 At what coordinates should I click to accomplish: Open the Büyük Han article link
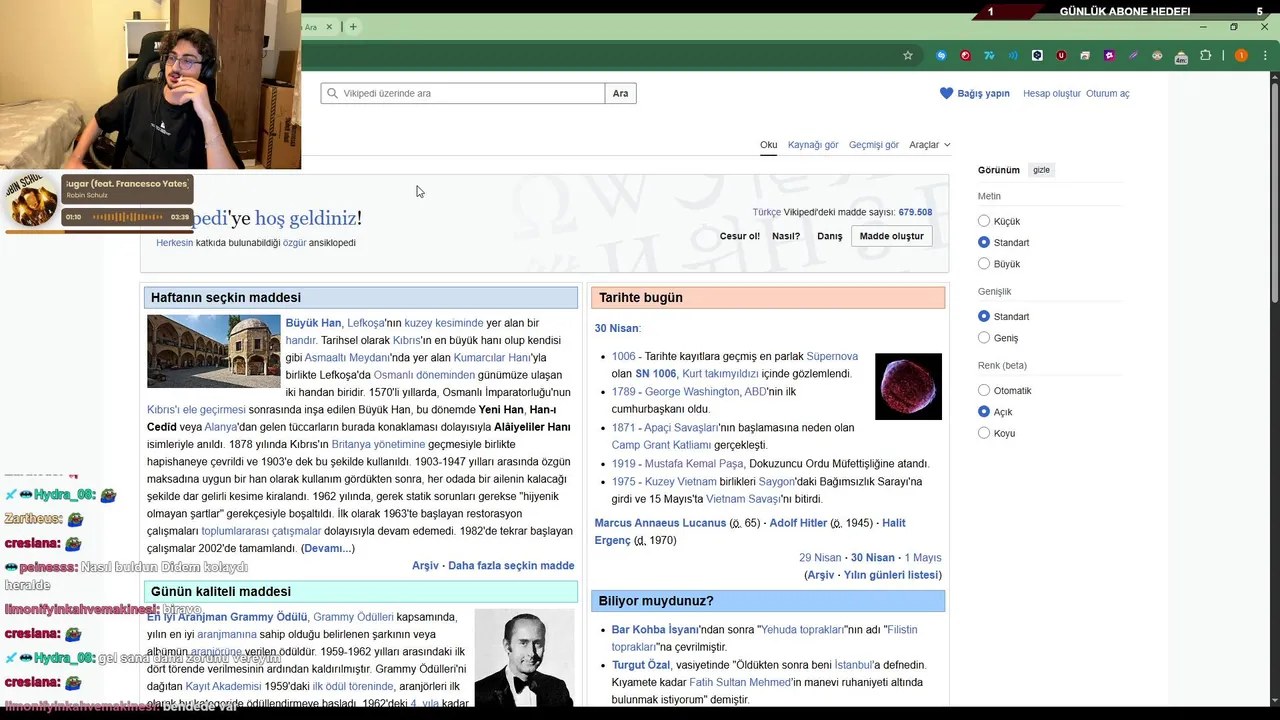point(313,323)
